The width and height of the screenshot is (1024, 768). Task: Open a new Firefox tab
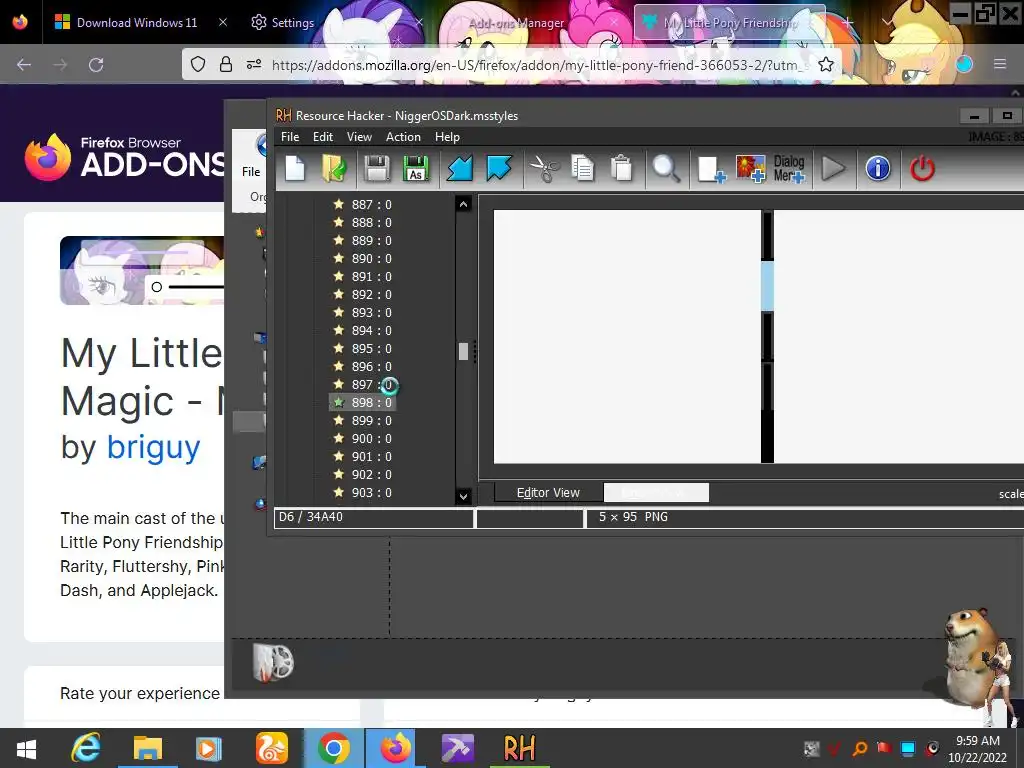848,22
